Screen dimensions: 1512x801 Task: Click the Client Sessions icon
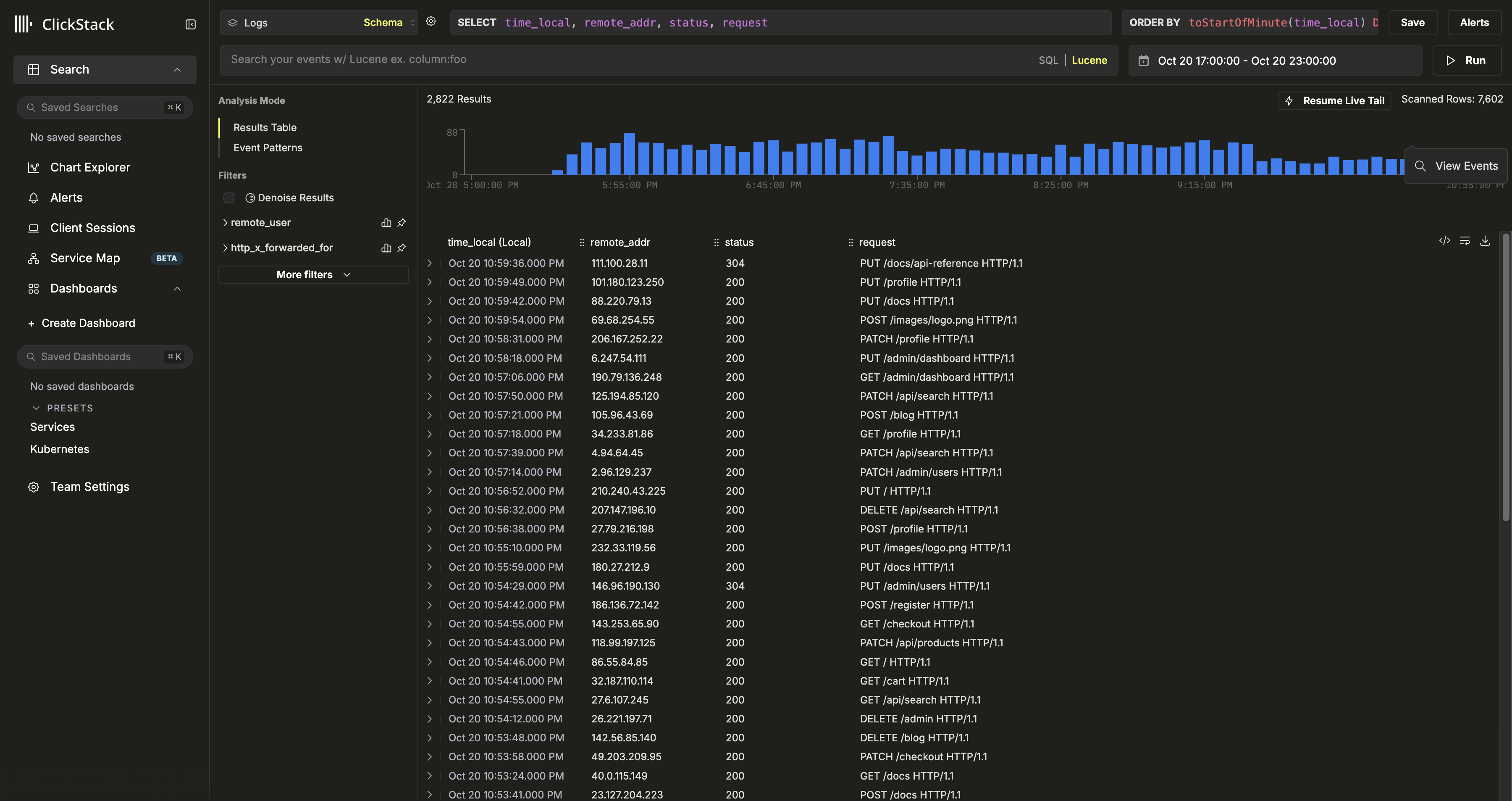tap(34, 228)
